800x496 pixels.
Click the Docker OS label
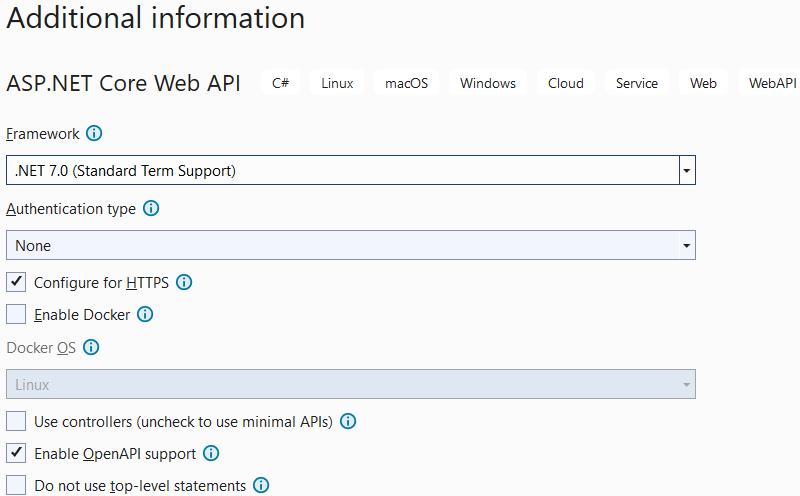(41, 348)
